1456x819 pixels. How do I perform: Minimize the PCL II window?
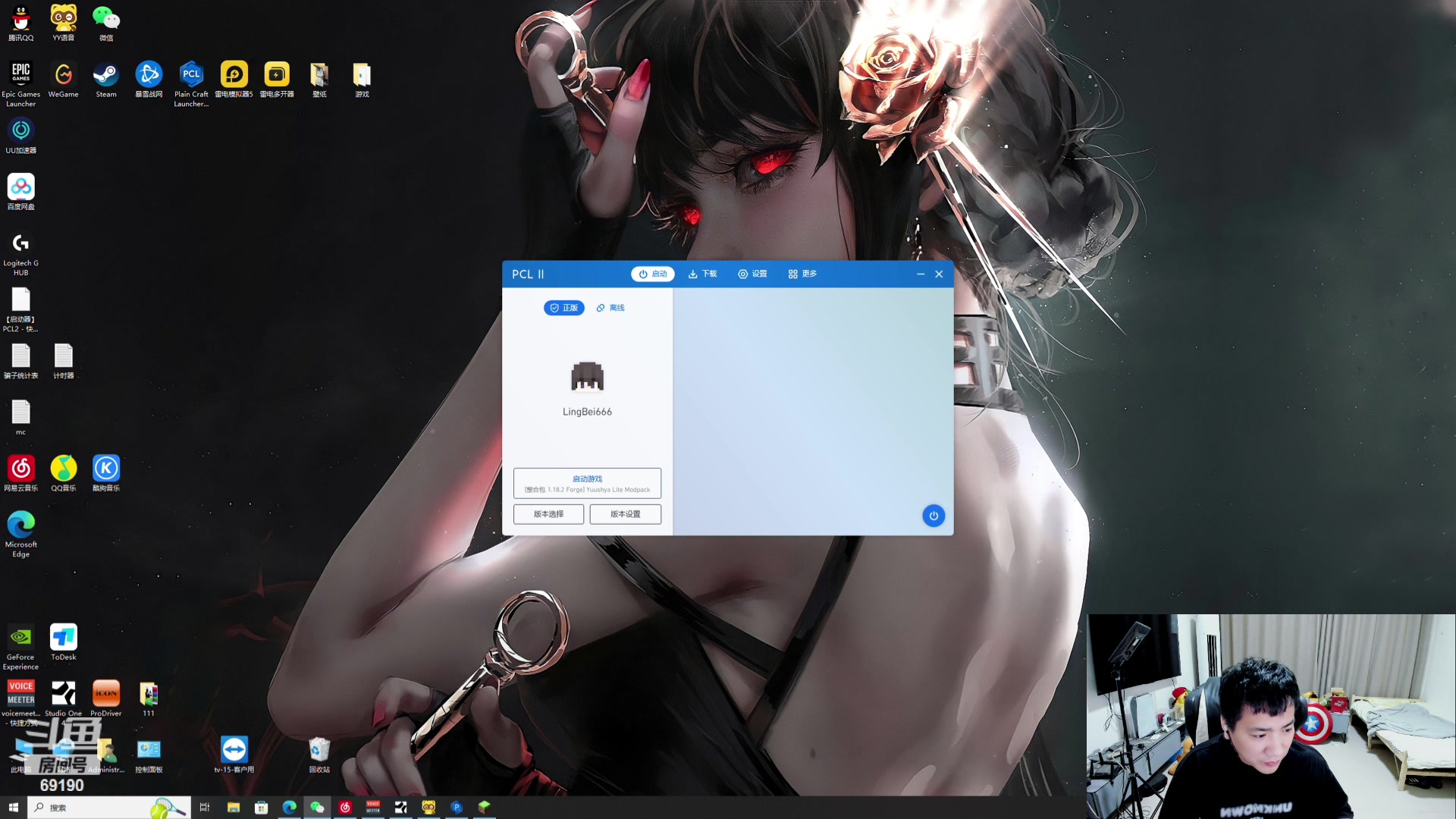pyautogui.click(x=921, y=274)
